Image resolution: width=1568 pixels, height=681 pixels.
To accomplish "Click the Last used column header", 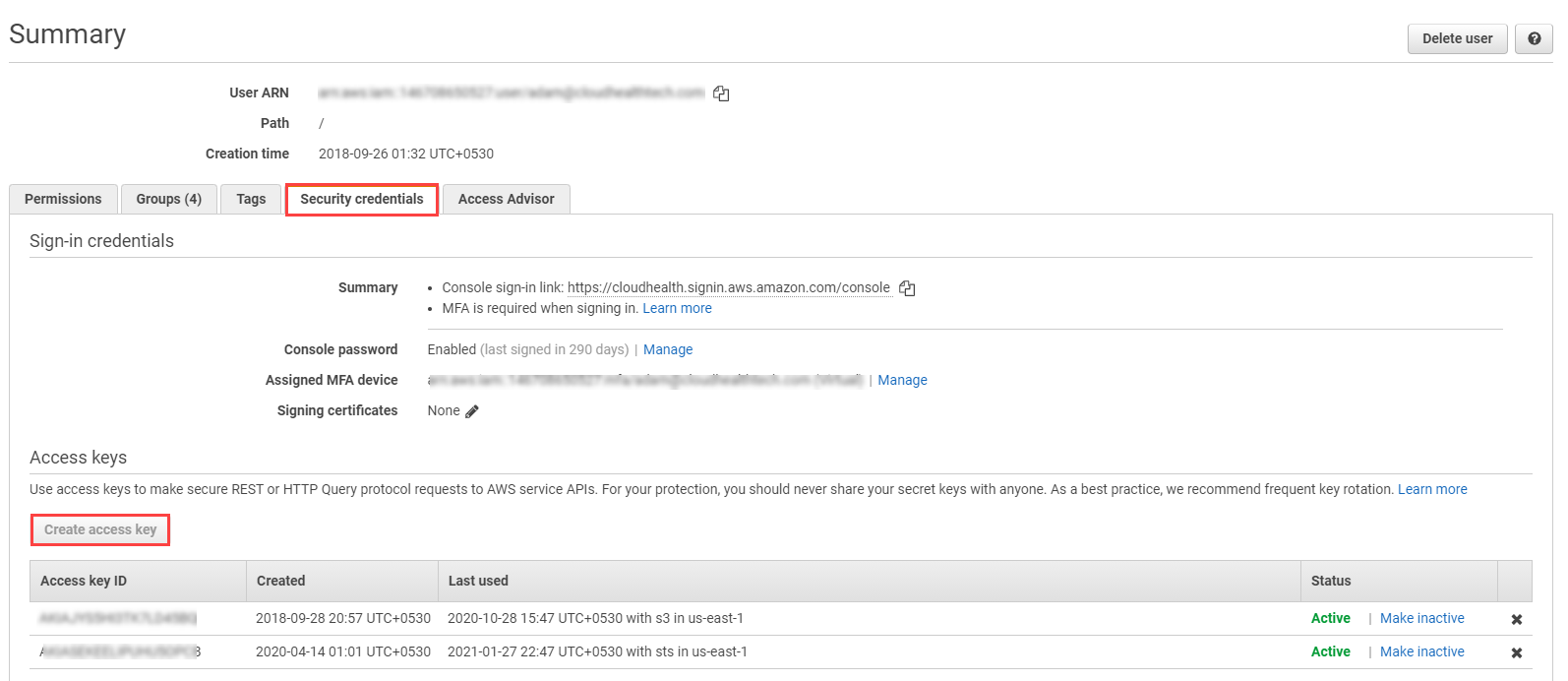I will pos(869,581).
